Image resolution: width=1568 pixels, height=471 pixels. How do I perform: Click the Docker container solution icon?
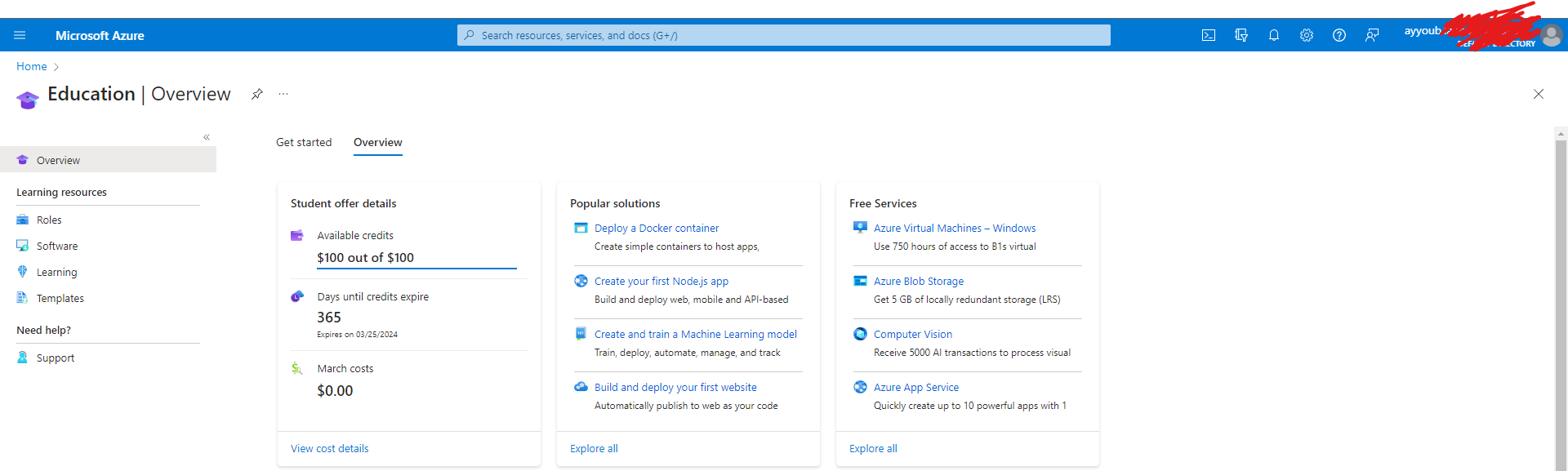581,228
